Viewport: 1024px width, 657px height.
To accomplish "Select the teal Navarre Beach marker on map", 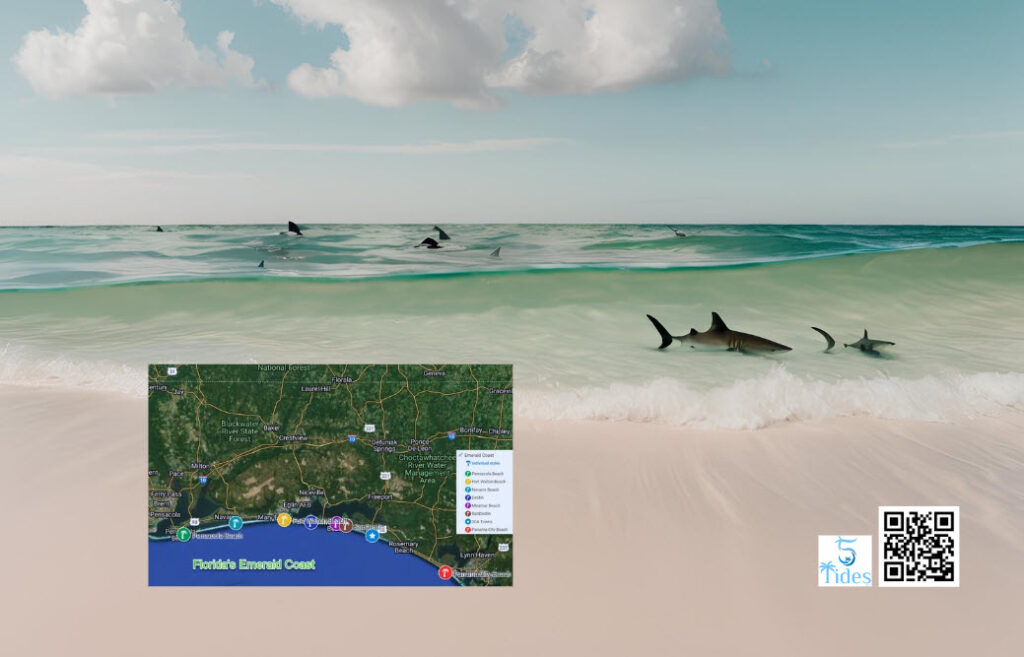I will point(236,523).
